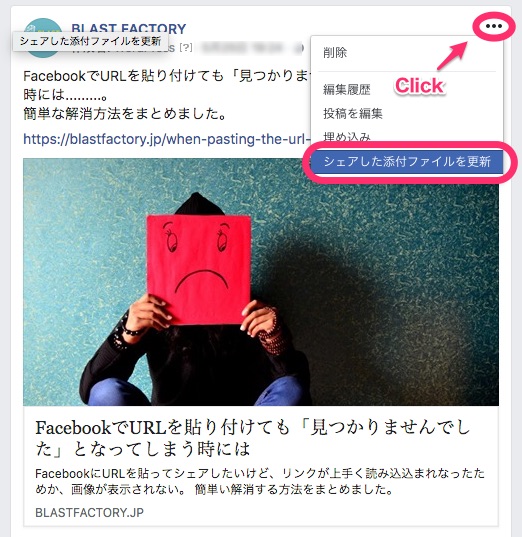Click the post text 簡単な解消方法をまとめました
The image size is (522, 537).
pyautogui.click(x=125, y=114)
